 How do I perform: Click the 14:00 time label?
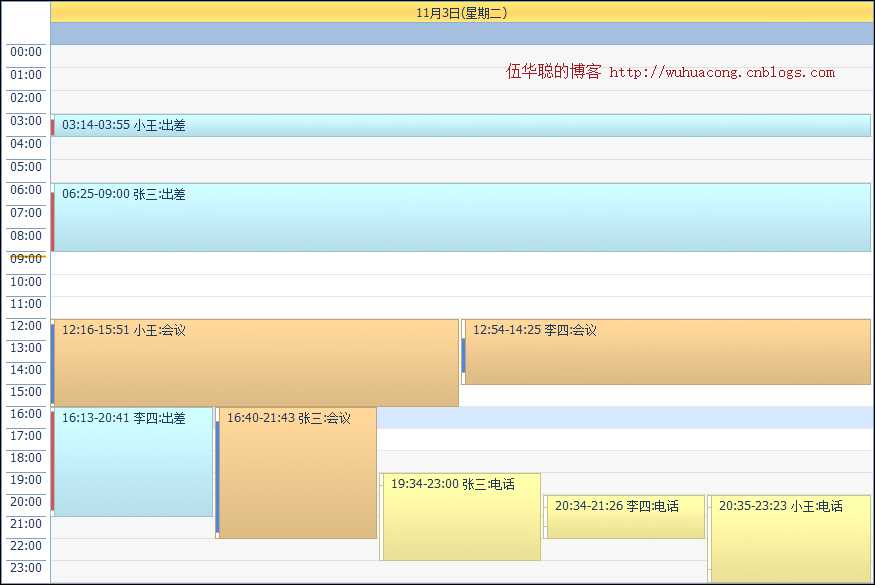pyautogui.click(x=26, y=370)
